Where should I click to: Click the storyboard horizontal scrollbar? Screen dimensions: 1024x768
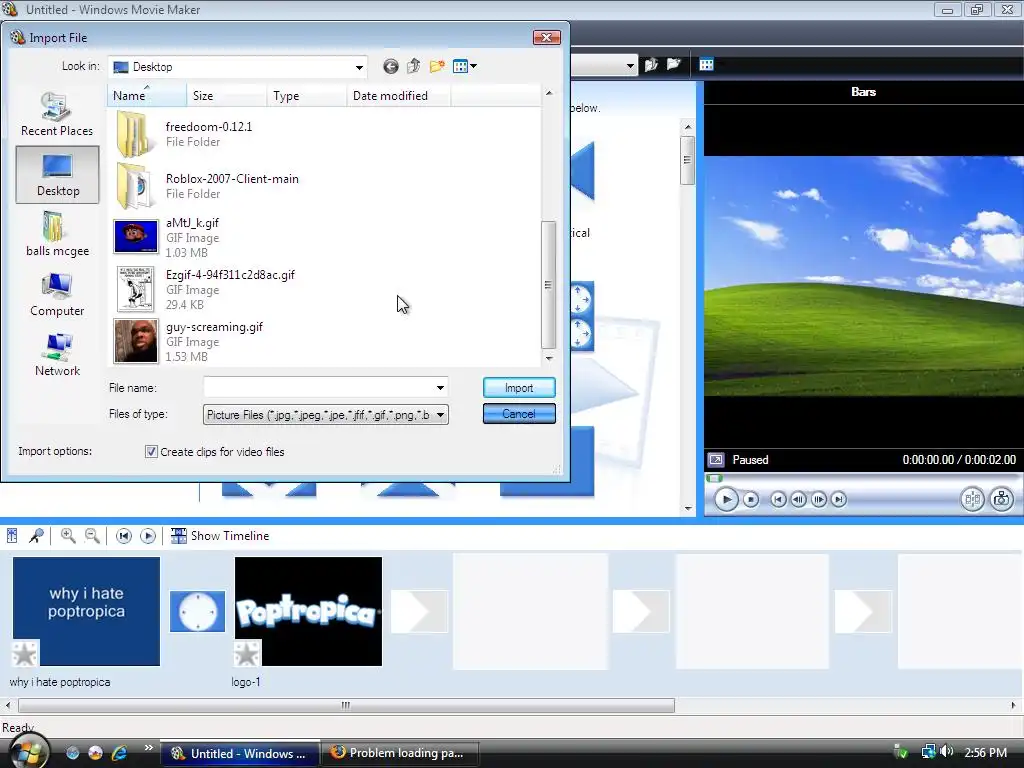pos(346,705)
